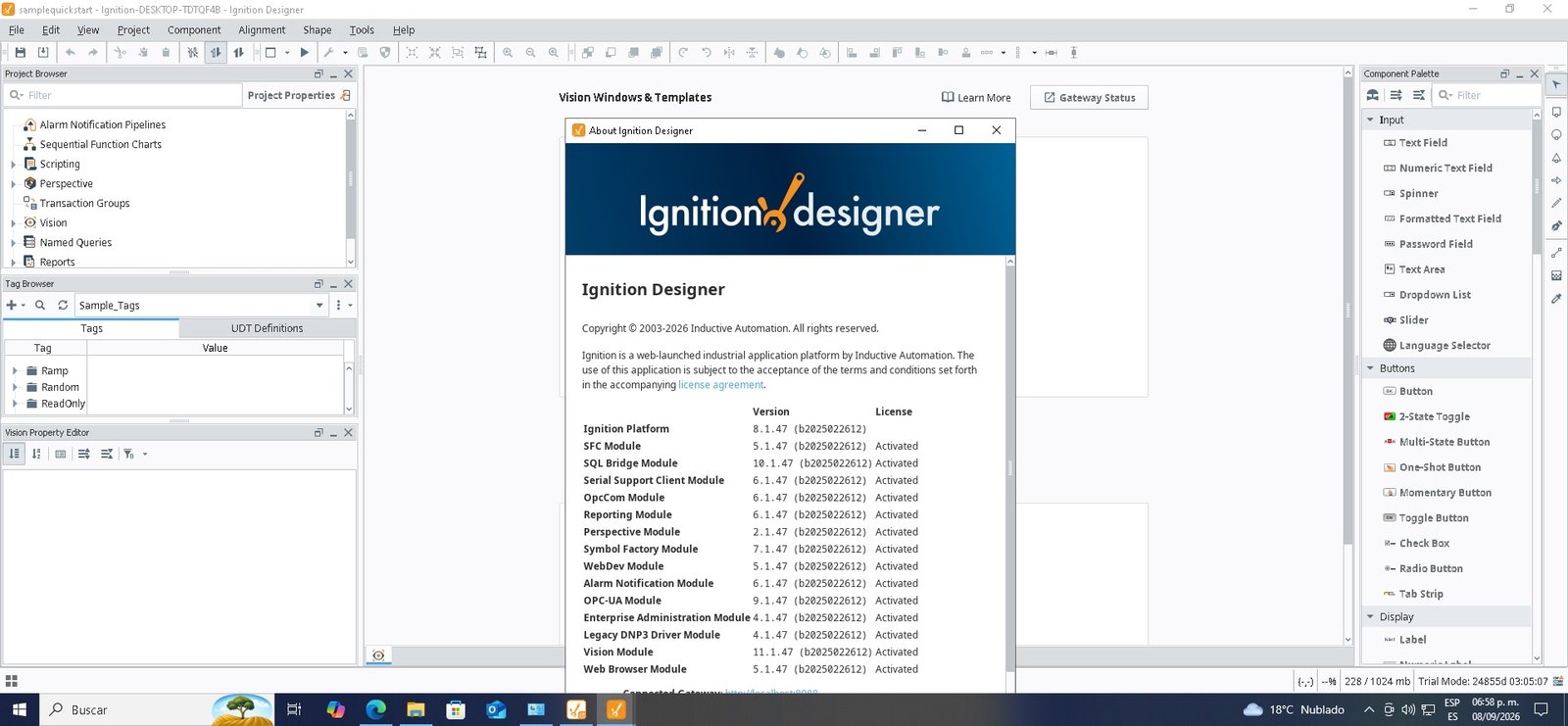The image size is (1568, 726).
Task: Click the Learn More link
Action: (976, 98)
